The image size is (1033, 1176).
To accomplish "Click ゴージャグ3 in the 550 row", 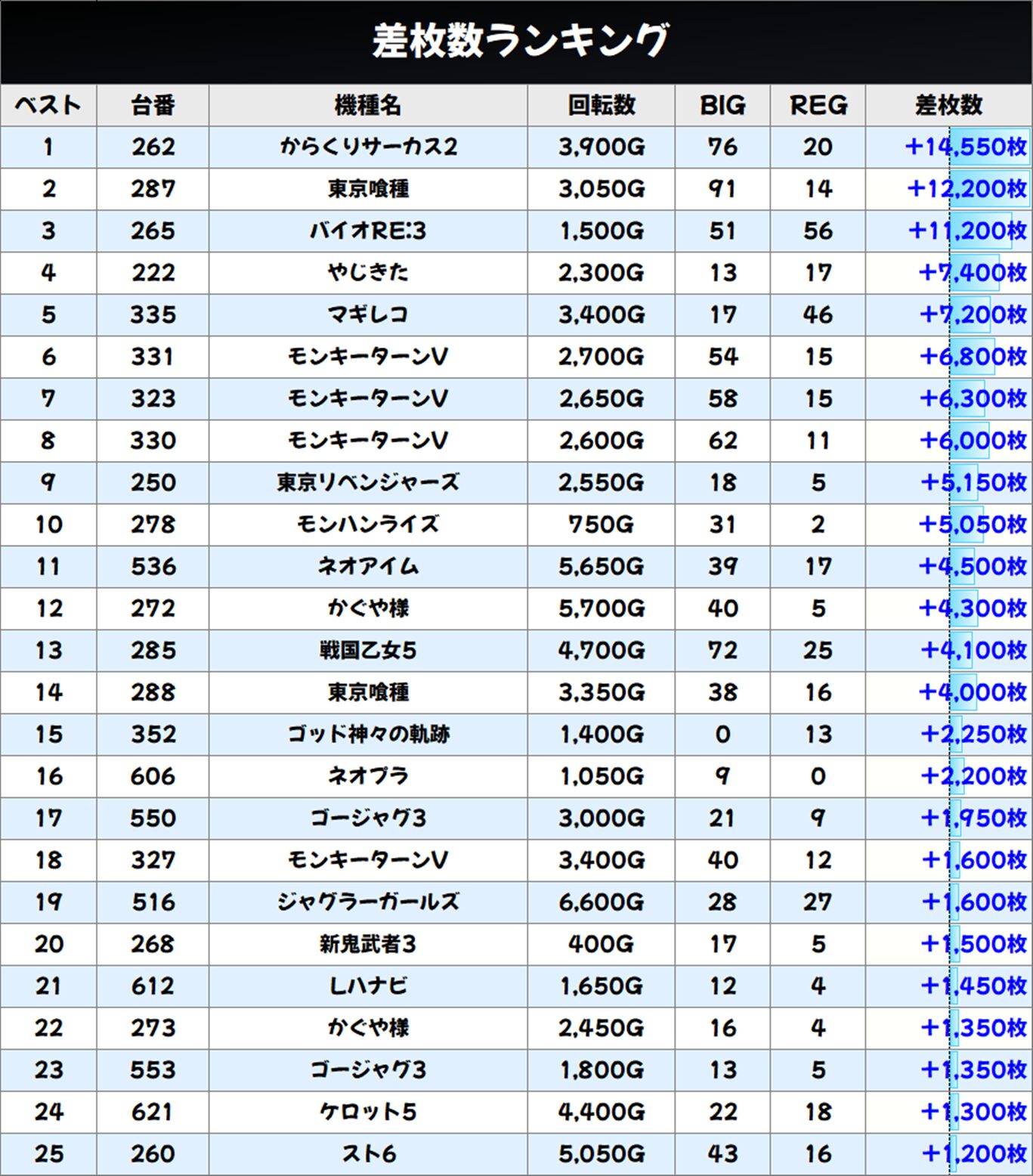I will (368, 818).
